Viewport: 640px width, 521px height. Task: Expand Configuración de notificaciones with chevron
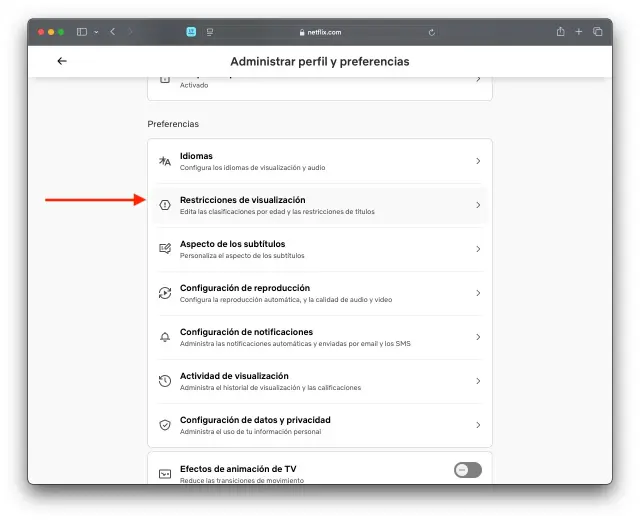click(x=478, y=337)
